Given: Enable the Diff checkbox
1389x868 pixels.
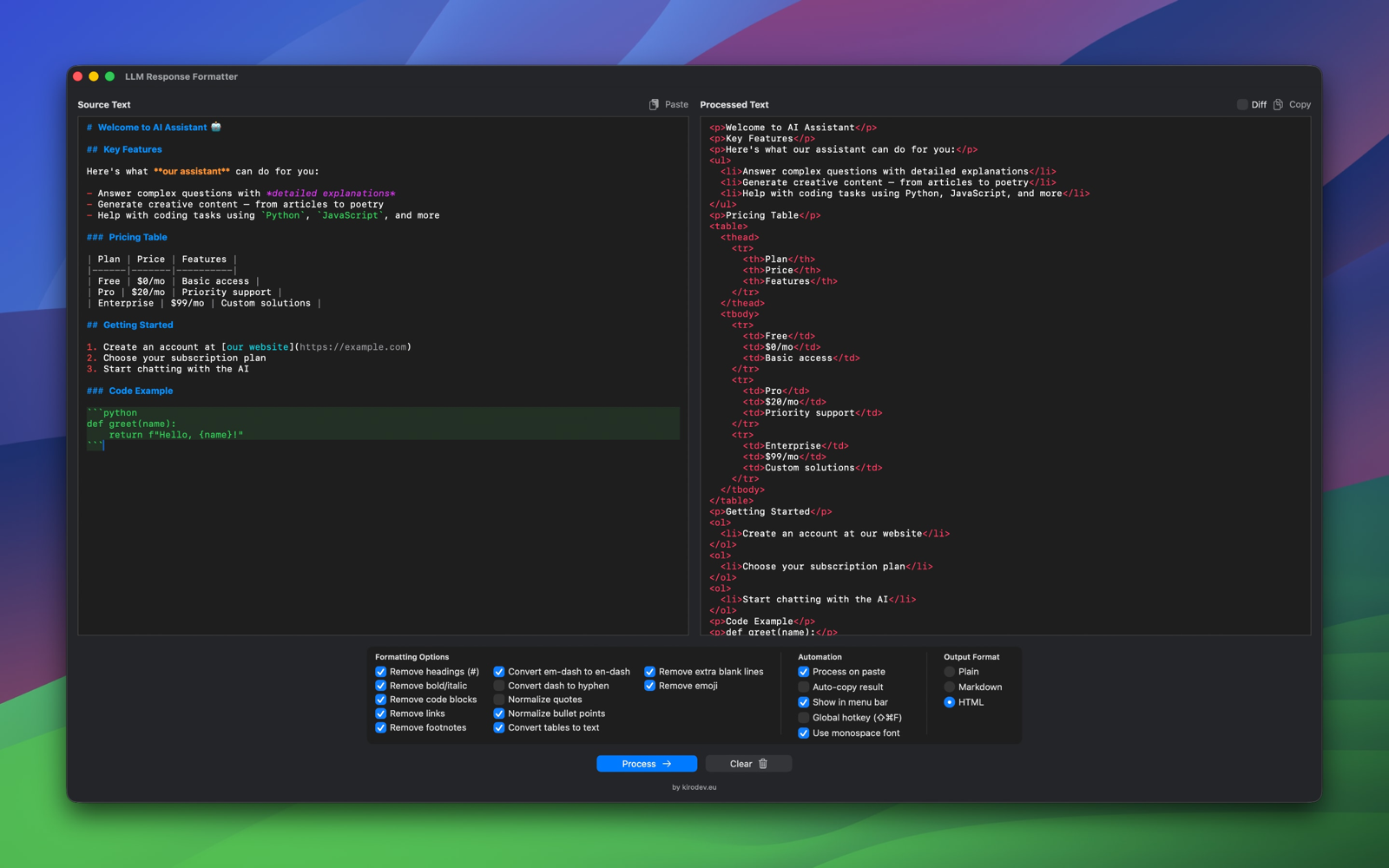Looking at the screenshot, I should [1242, 104].
